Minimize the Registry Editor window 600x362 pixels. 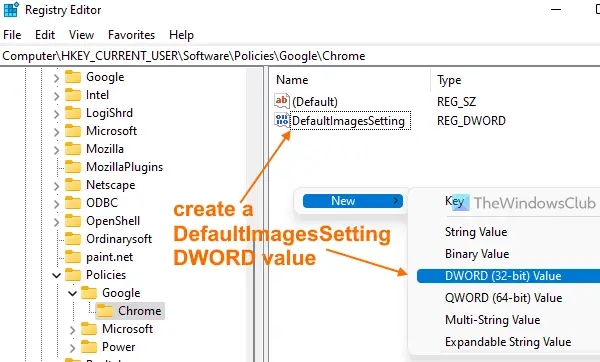coord(556,9)
